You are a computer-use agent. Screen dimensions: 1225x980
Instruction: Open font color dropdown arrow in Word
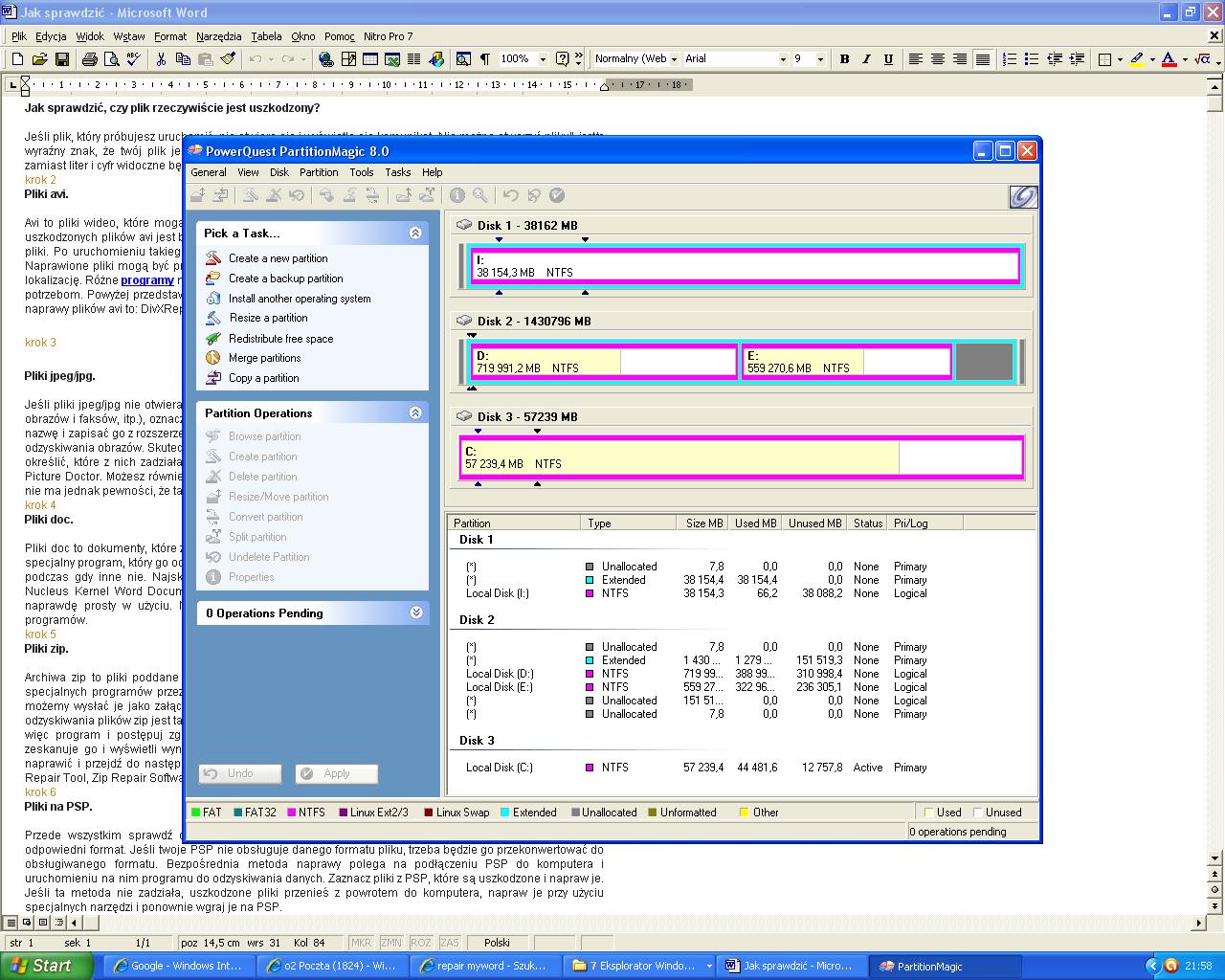click(1185, 59)
